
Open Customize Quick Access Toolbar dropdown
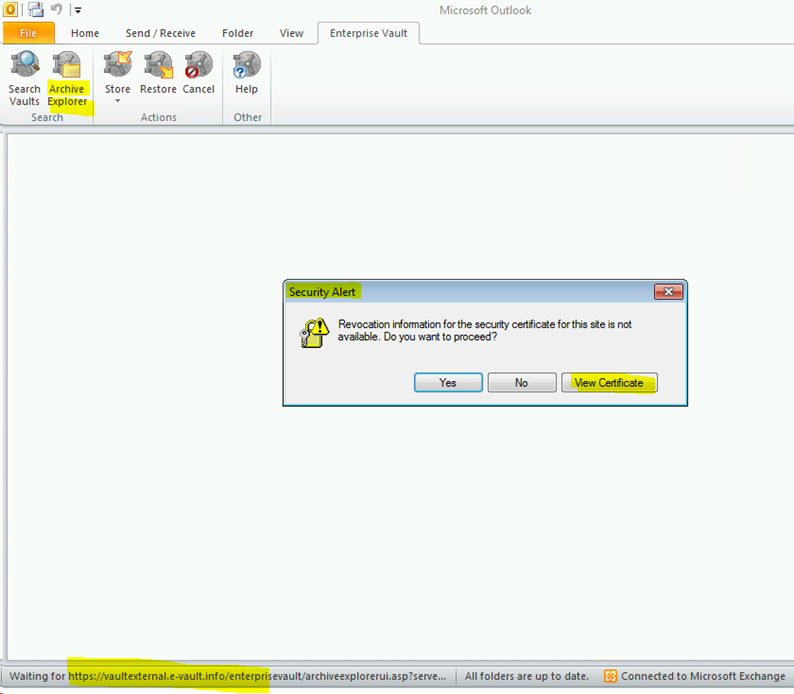(78, 10)
